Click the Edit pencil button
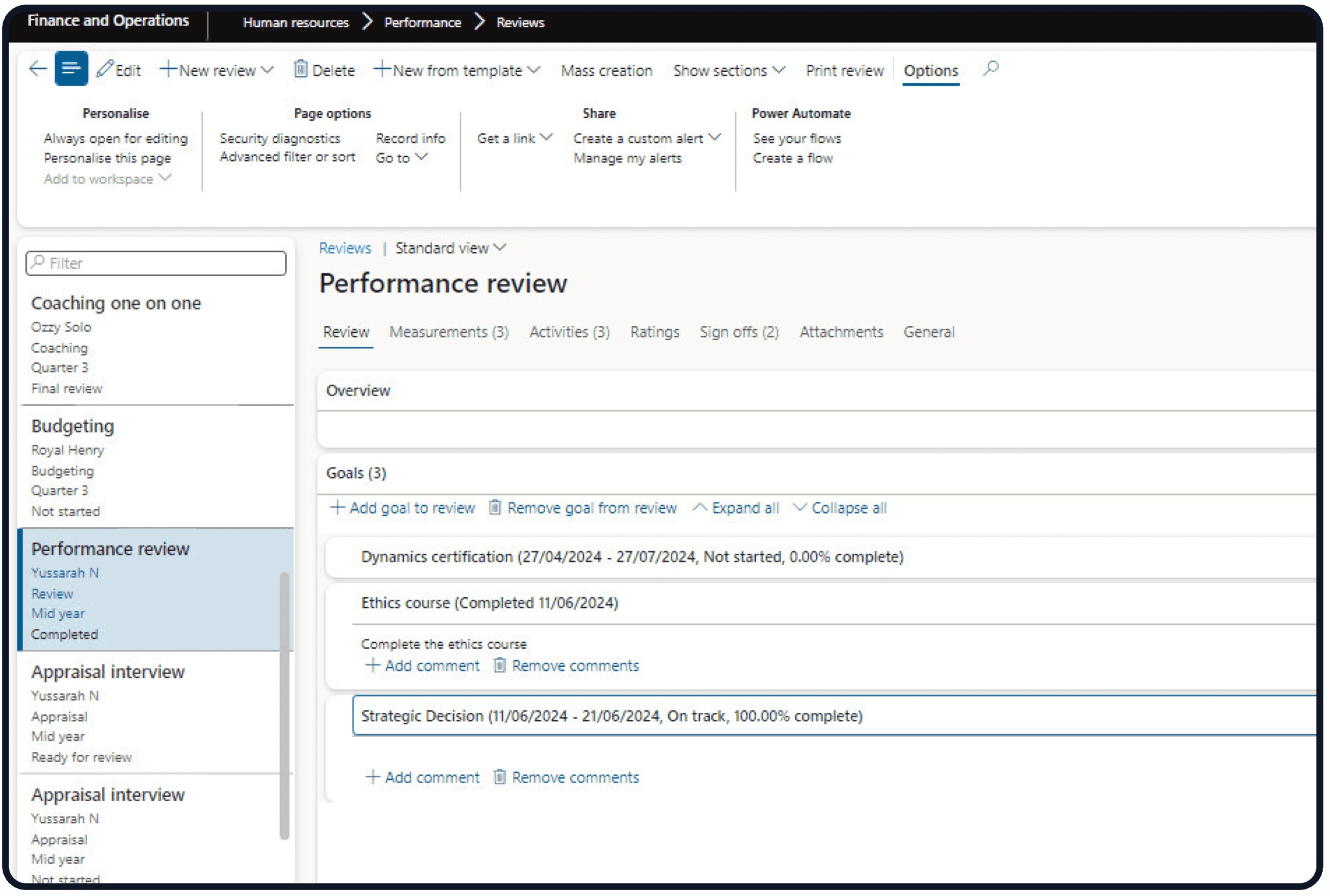 pyautogui.click(x=118, y=70)
